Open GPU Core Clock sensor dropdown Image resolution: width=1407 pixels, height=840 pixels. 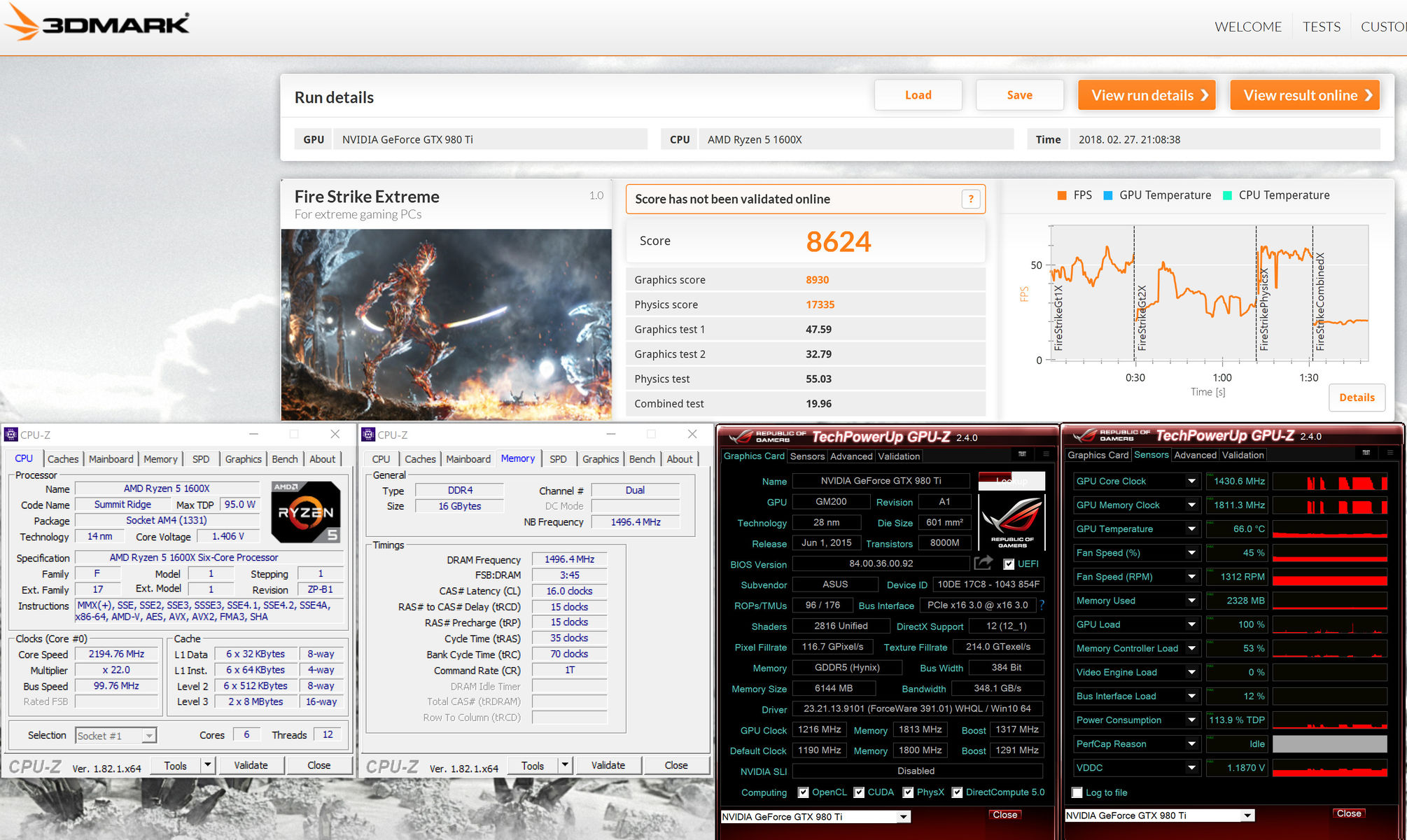(1191, 481)
